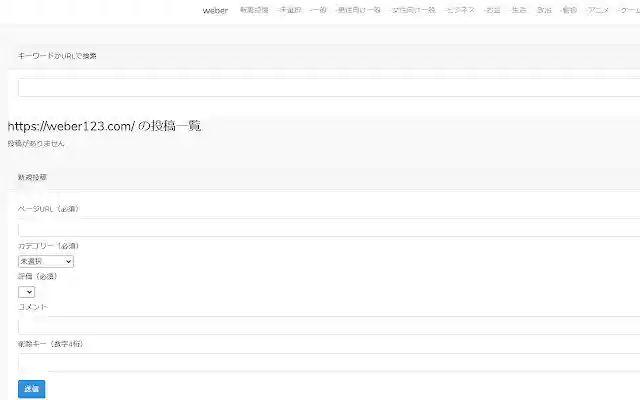Select the 未選択 category in navigation
The image size is (640, 400).
point(290,10)
